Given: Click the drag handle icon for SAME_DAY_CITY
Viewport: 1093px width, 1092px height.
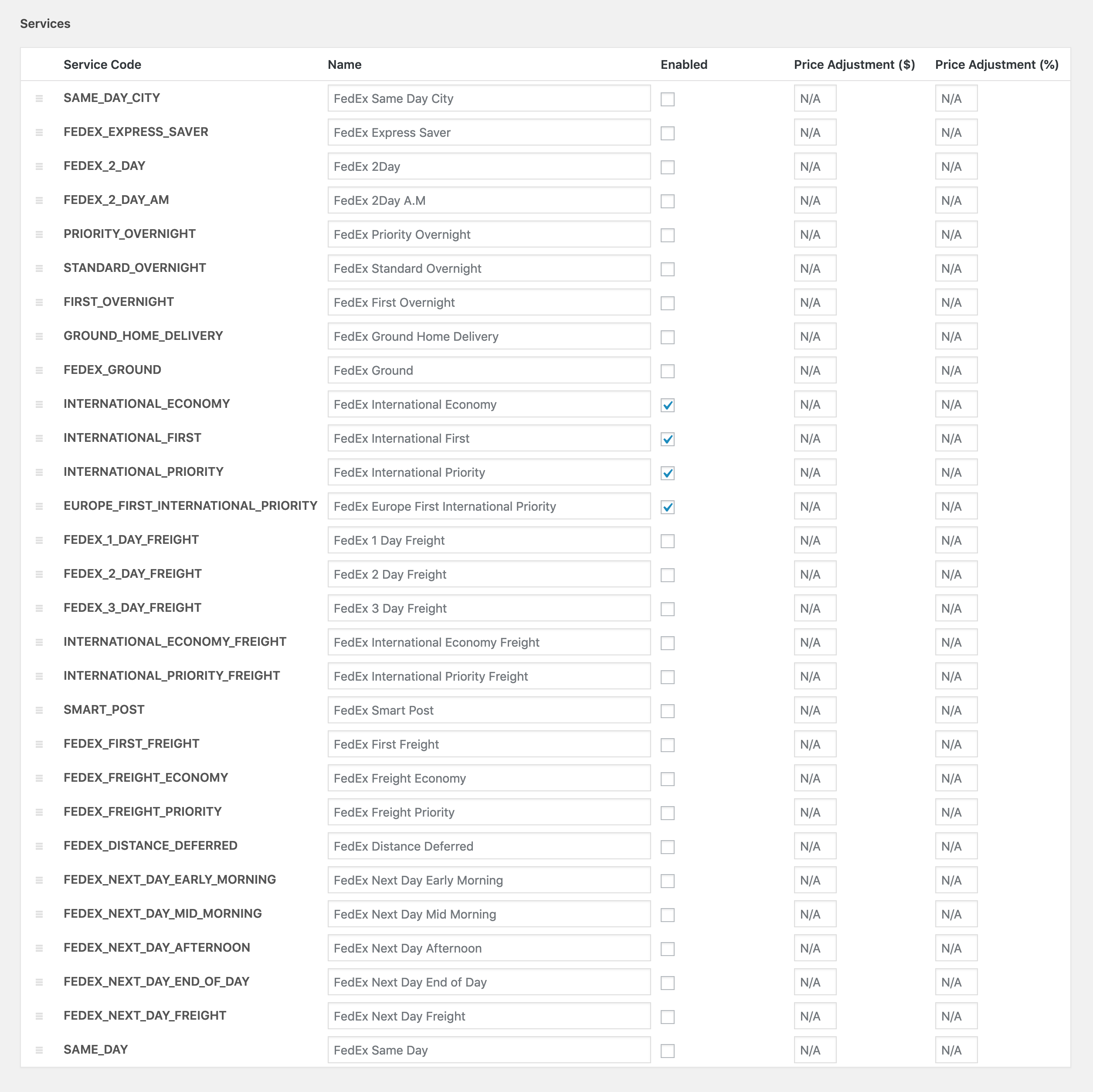Looking at the screenshot, I should tap(39, 99).
